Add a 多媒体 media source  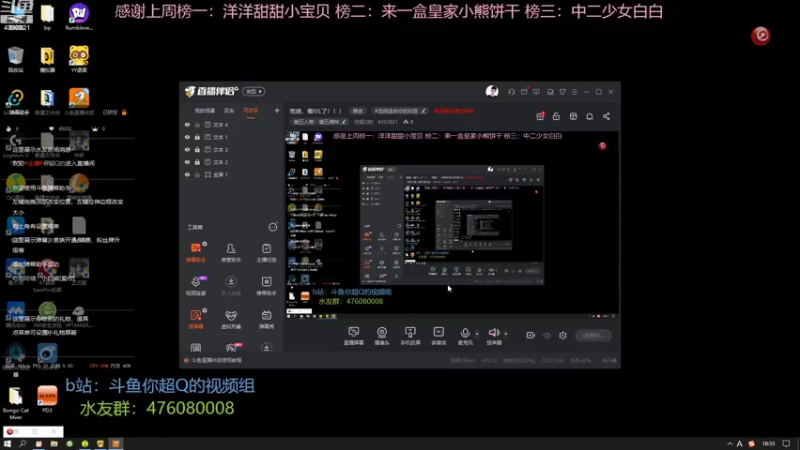coord(438,336)
